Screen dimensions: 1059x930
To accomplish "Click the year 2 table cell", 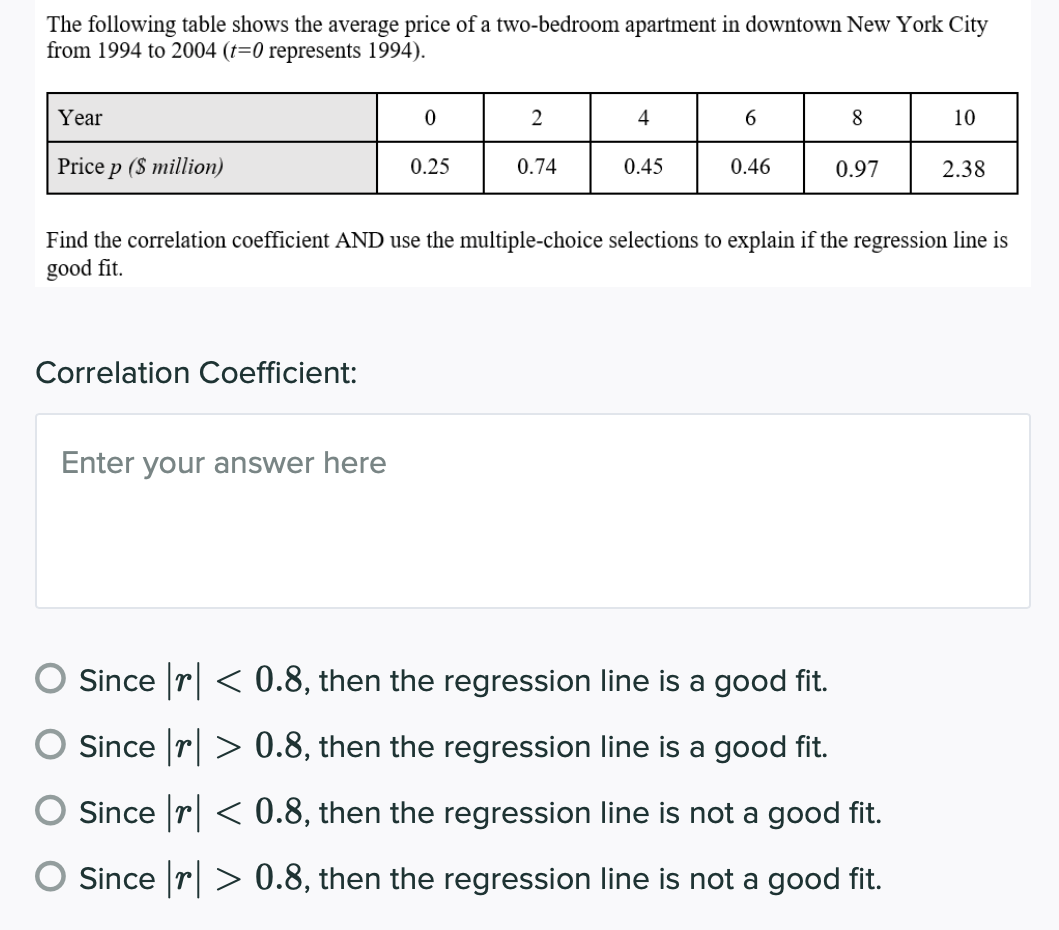I will click(x=537, y=118).
